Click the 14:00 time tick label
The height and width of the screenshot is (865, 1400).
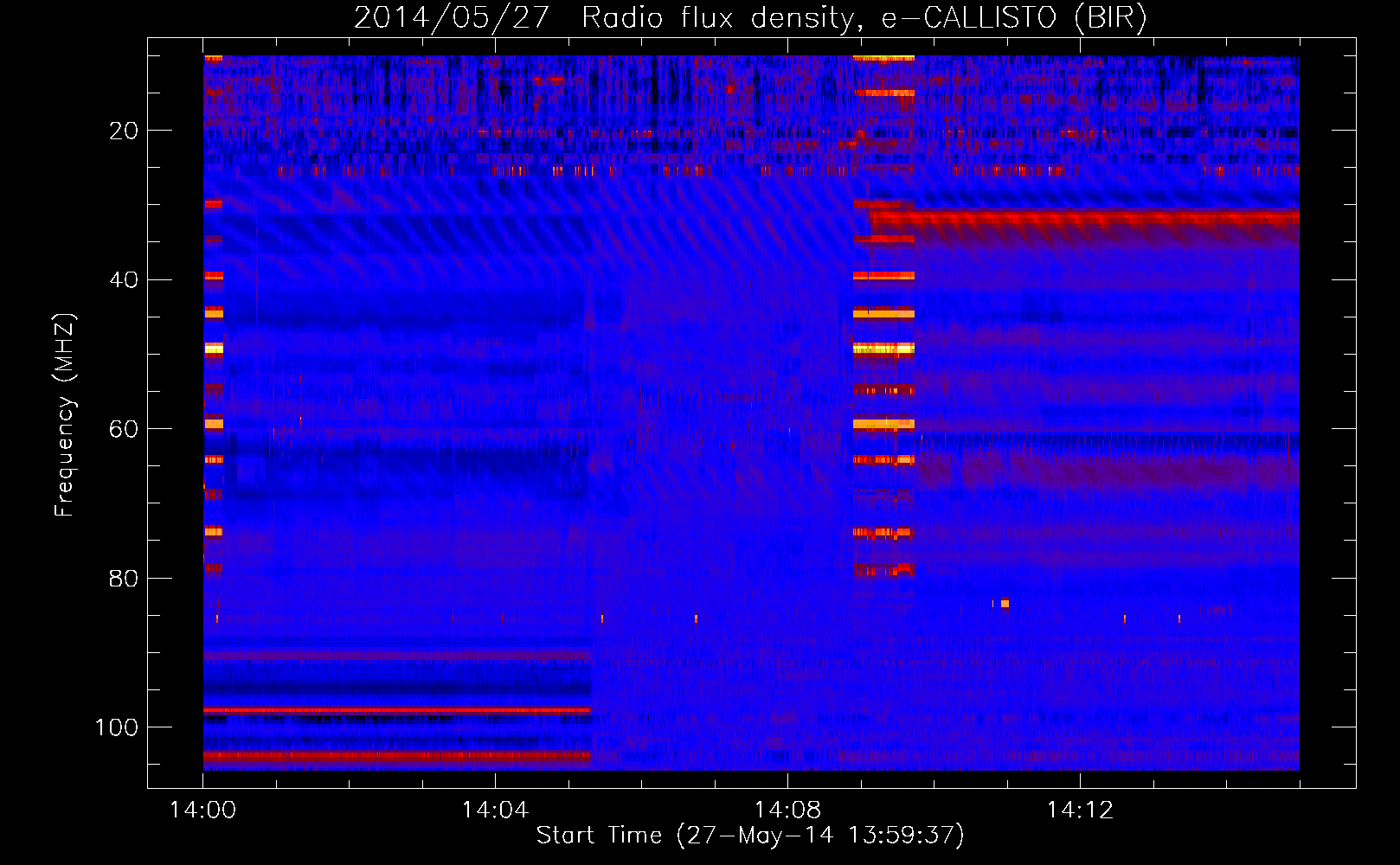coord(203,811)
